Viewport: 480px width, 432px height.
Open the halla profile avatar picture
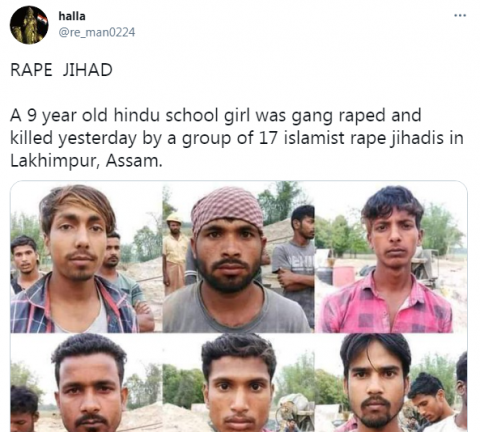coord(29,25)
